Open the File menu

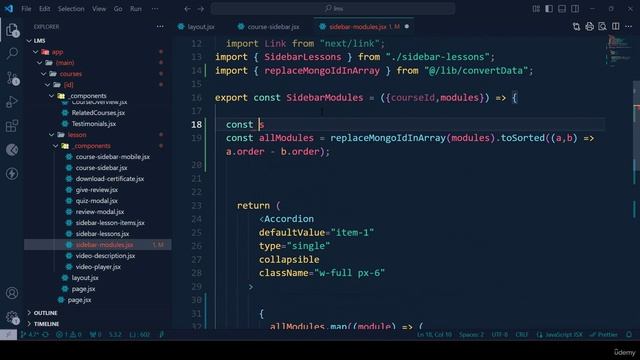tap(26, 9)
